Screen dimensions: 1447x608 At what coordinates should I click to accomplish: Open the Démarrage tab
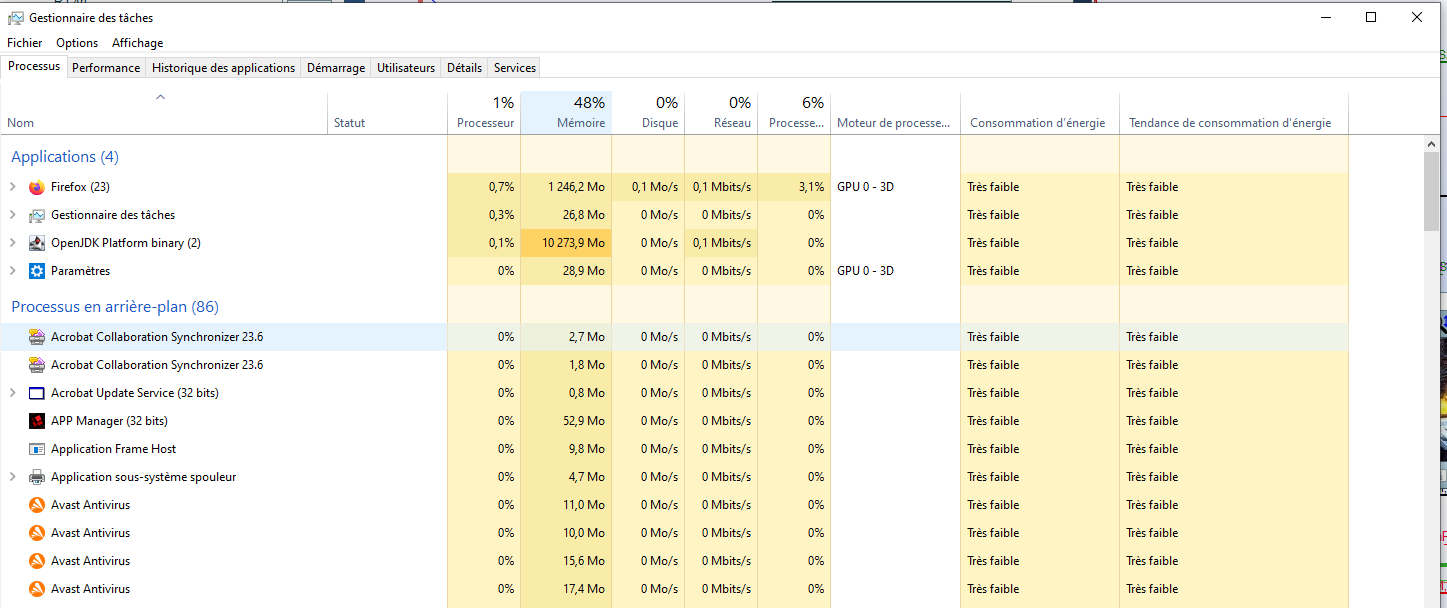(336, 68)
